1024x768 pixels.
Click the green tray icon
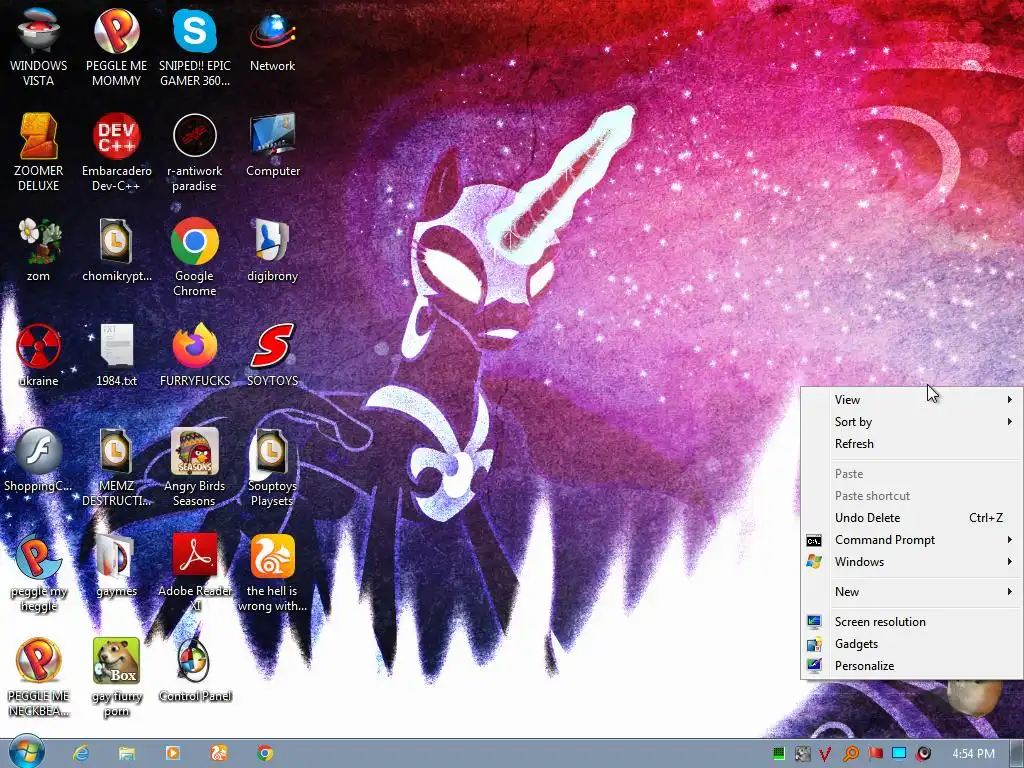[x=778, y=754]
